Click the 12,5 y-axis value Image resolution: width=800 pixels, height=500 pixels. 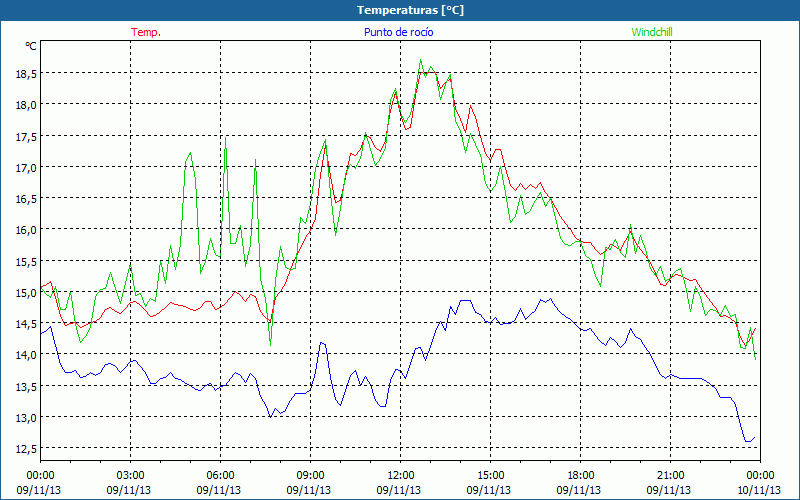click(26, 448)
